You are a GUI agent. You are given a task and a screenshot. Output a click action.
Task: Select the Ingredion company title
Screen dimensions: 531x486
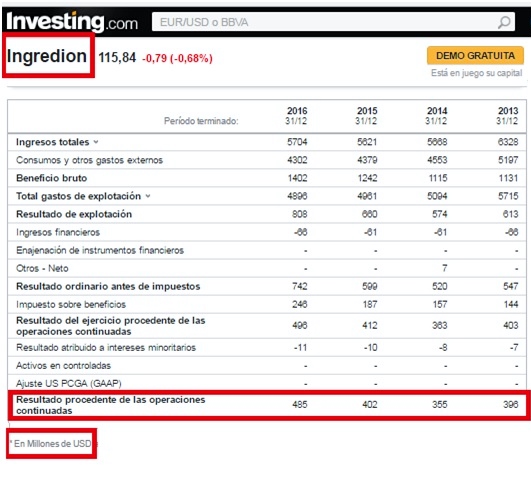[x=47, y=56]
